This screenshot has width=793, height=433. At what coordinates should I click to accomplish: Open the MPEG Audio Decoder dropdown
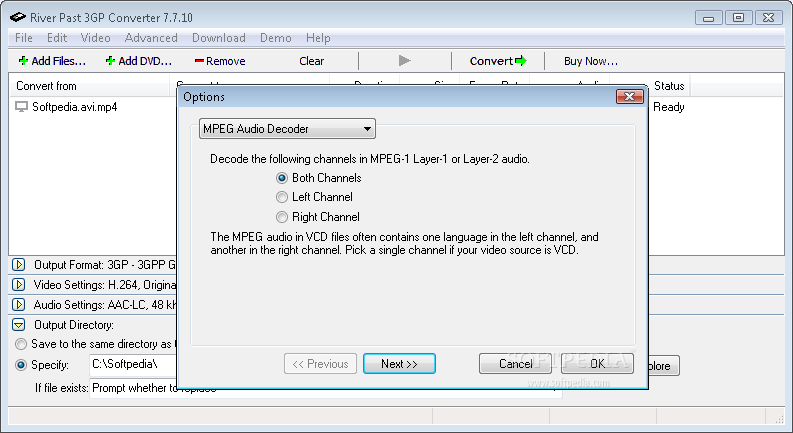pos(287,128)
